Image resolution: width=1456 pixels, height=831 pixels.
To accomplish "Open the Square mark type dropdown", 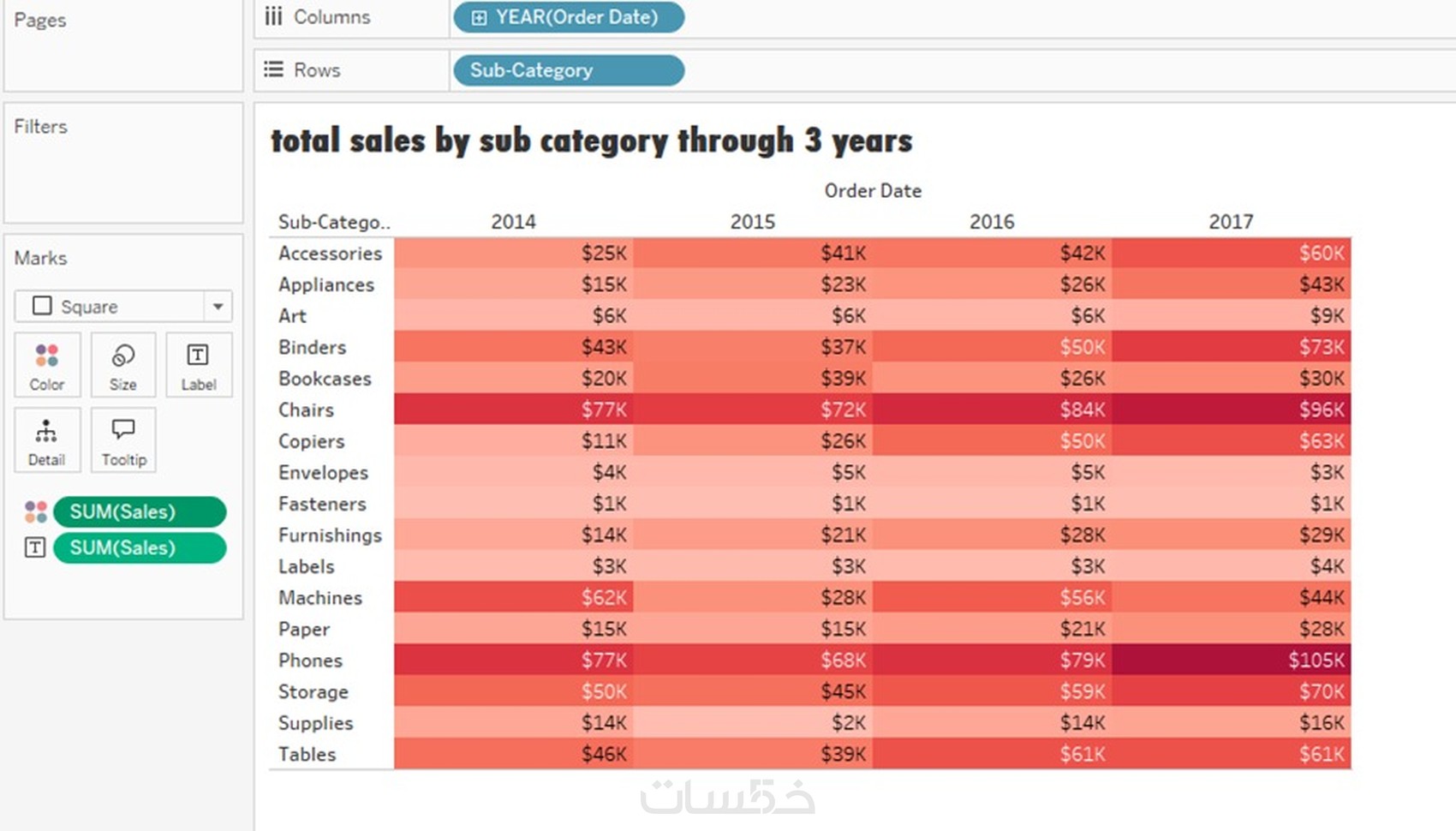I will [218, 306].
